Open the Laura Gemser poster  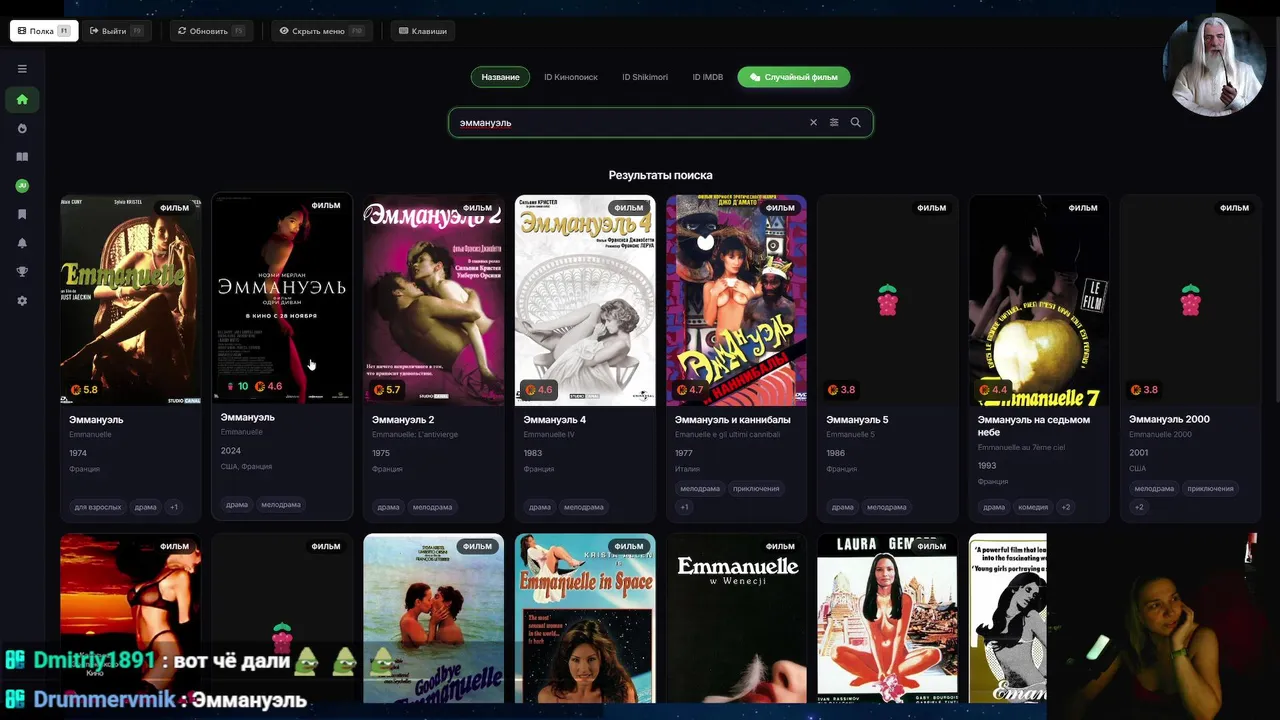(888, 618)
